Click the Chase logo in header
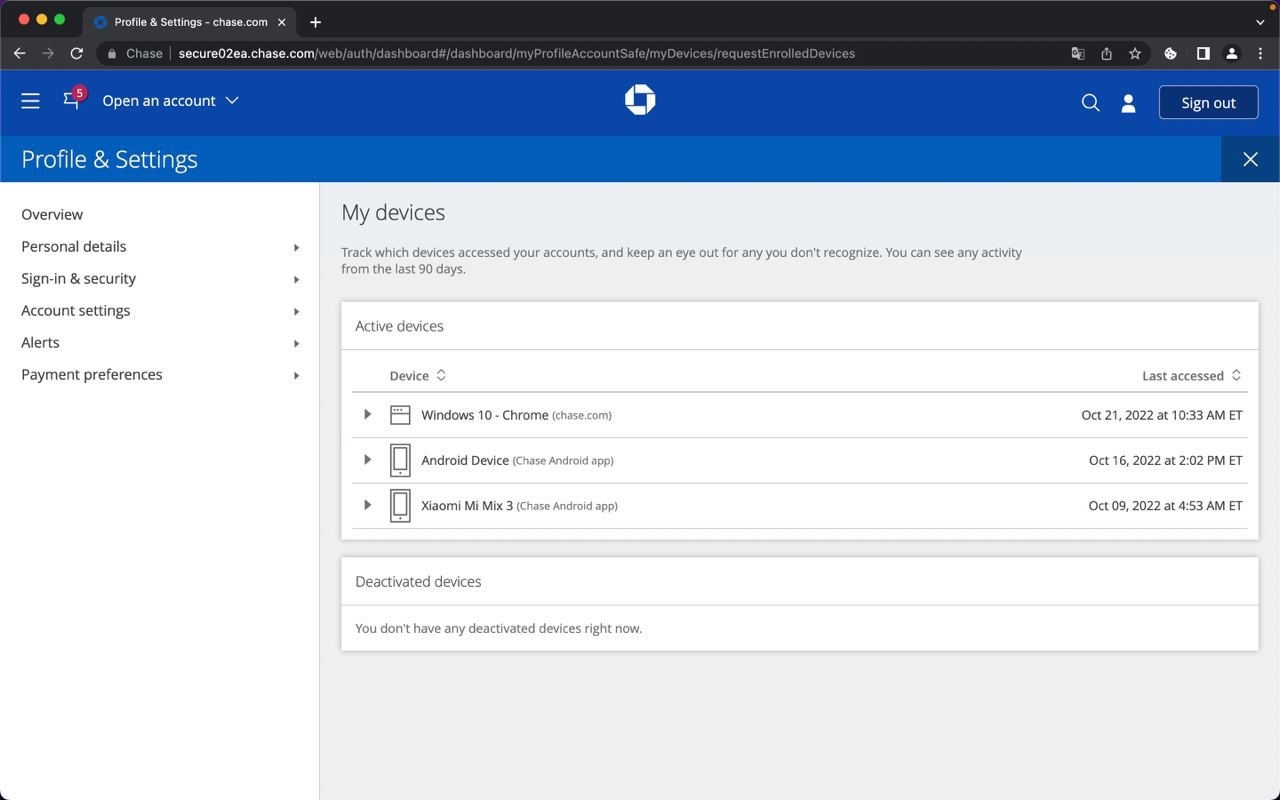1280x800 pixels. pos(640,100)
